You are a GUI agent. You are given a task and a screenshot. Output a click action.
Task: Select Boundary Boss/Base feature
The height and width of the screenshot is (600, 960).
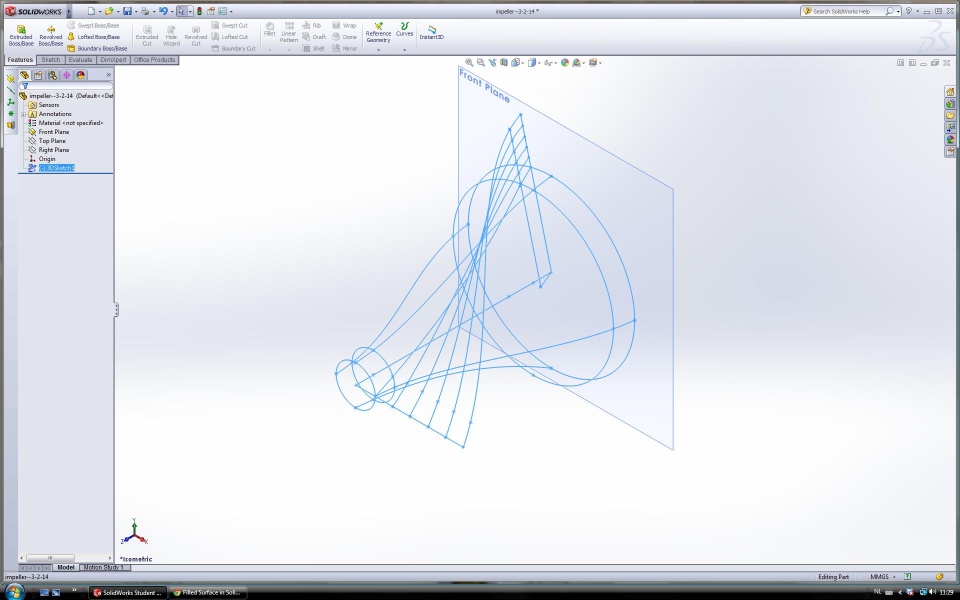coord(97,48)
